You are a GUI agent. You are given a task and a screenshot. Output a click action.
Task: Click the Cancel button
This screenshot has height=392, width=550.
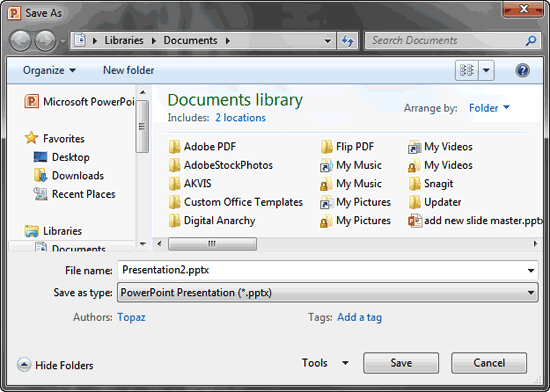tap(489, 363)
